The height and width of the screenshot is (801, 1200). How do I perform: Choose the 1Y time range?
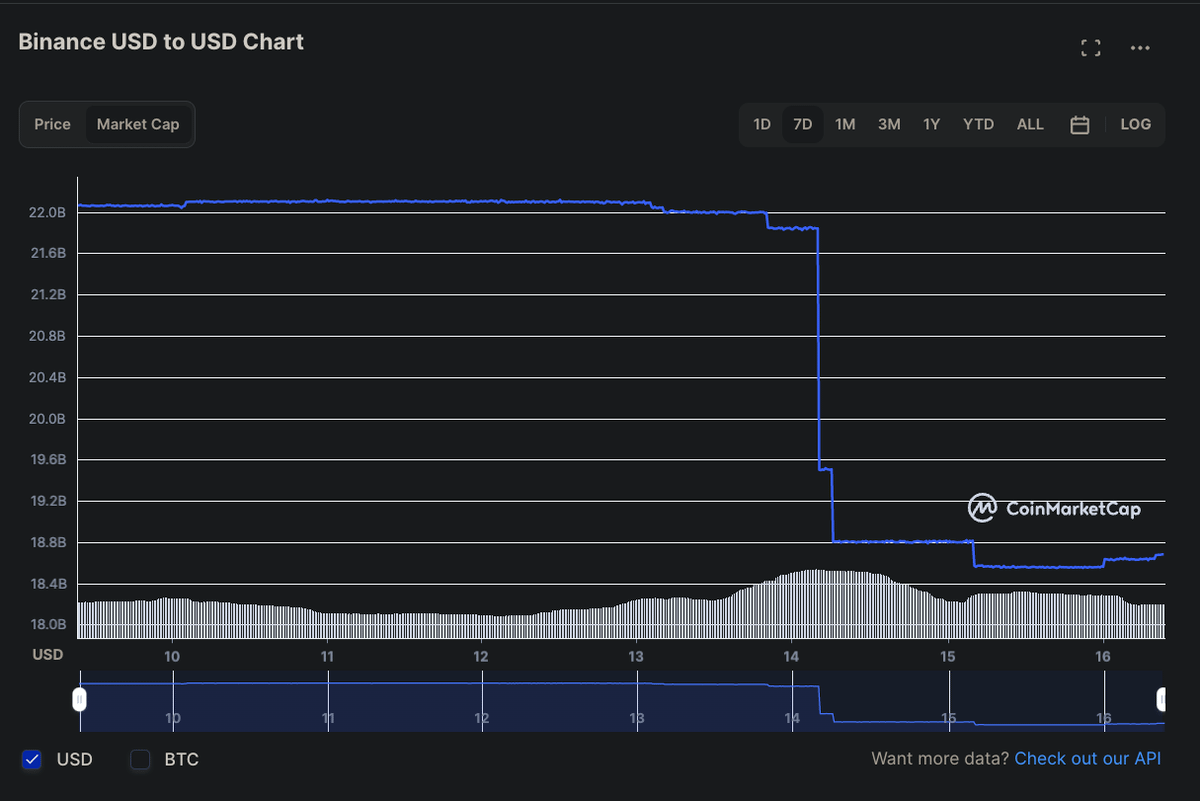tap(932, 125)
